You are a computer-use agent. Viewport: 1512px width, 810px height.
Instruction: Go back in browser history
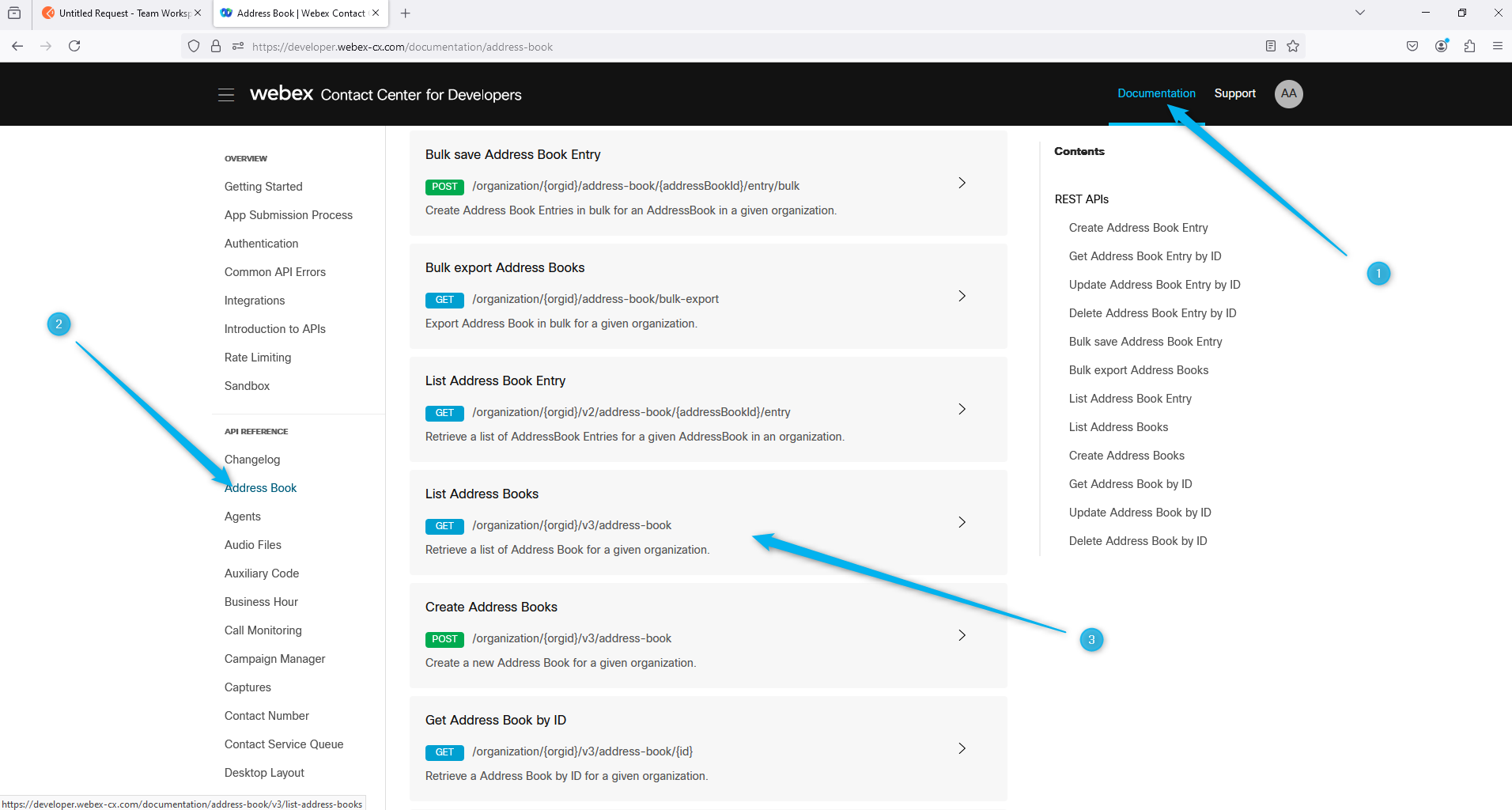coord(17,46)
